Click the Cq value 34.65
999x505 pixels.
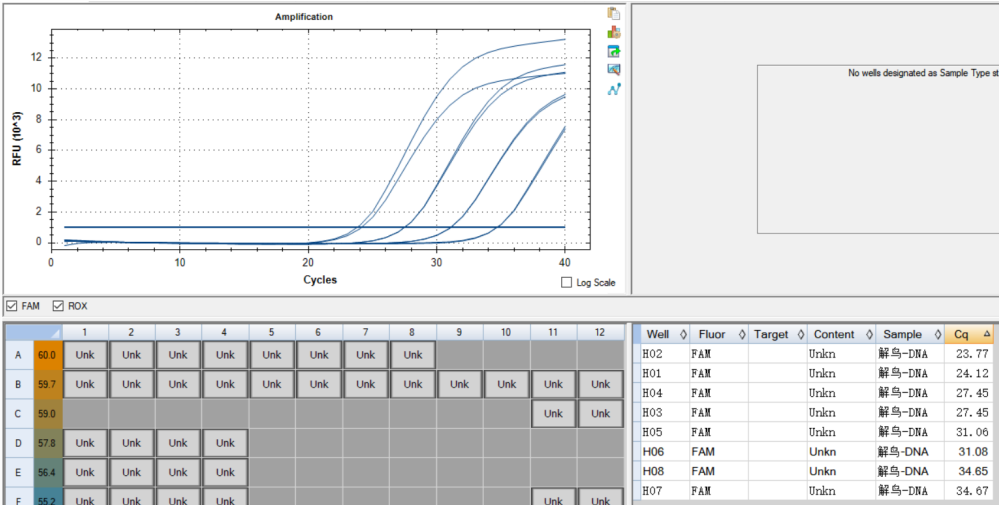coord(975,472)
